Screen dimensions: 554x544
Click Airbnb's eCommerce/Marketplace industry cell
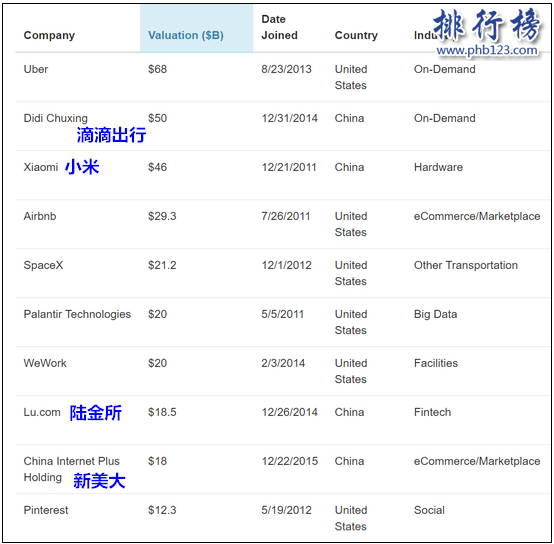(x=477, y=216)
